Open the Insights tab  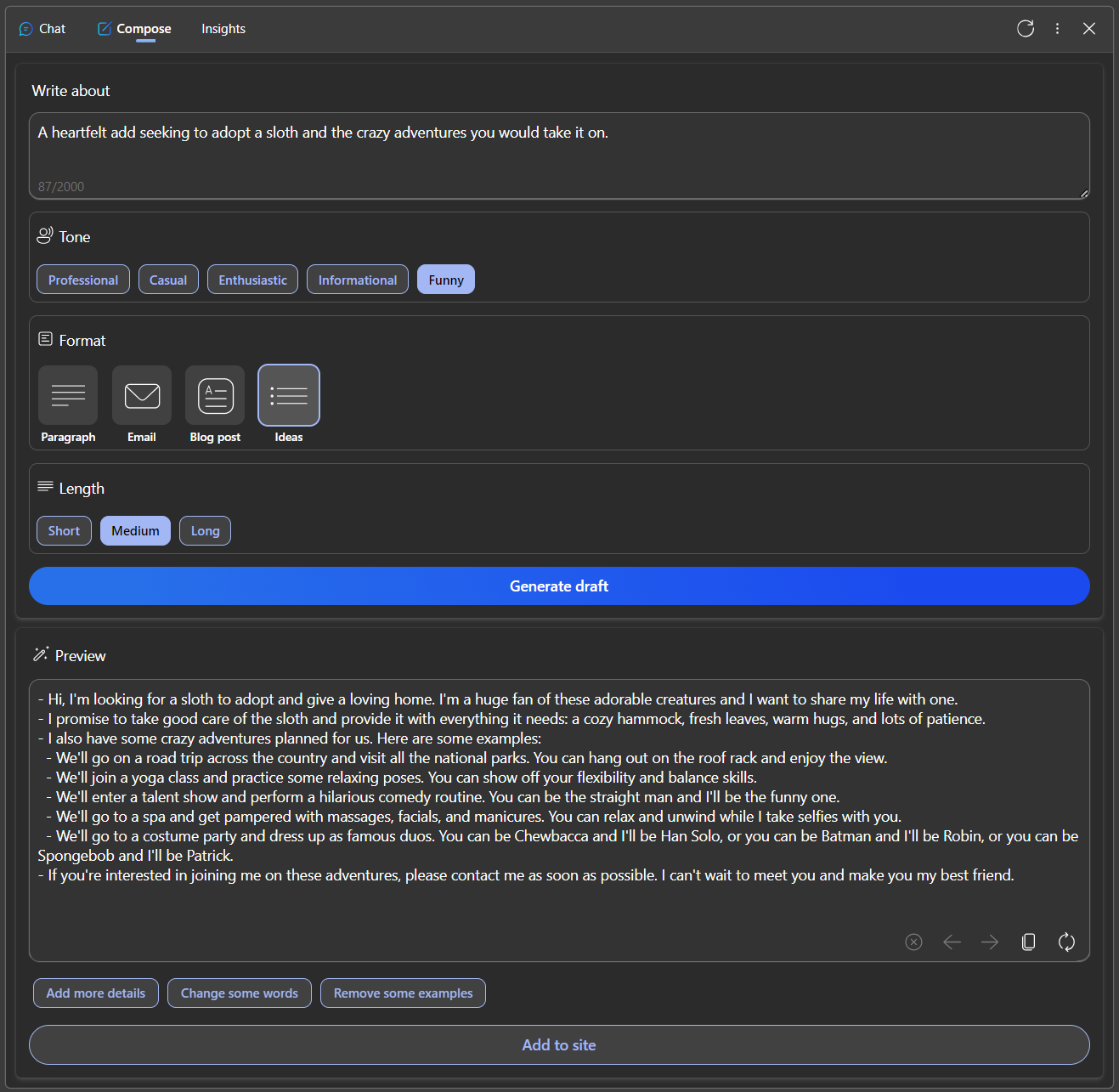click(223, 29)
